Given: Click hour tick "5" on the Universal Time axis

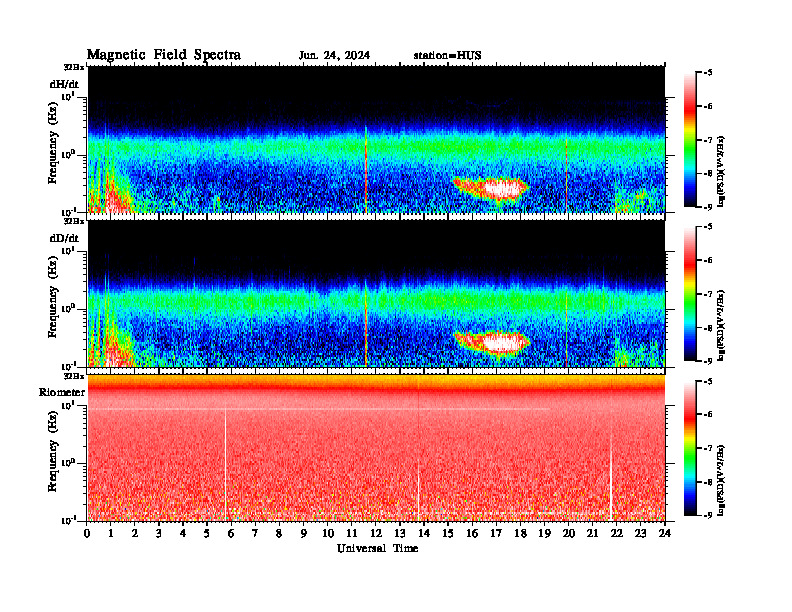Looking at the screenshot, I should pyautogui.click(x=207, y=534).
